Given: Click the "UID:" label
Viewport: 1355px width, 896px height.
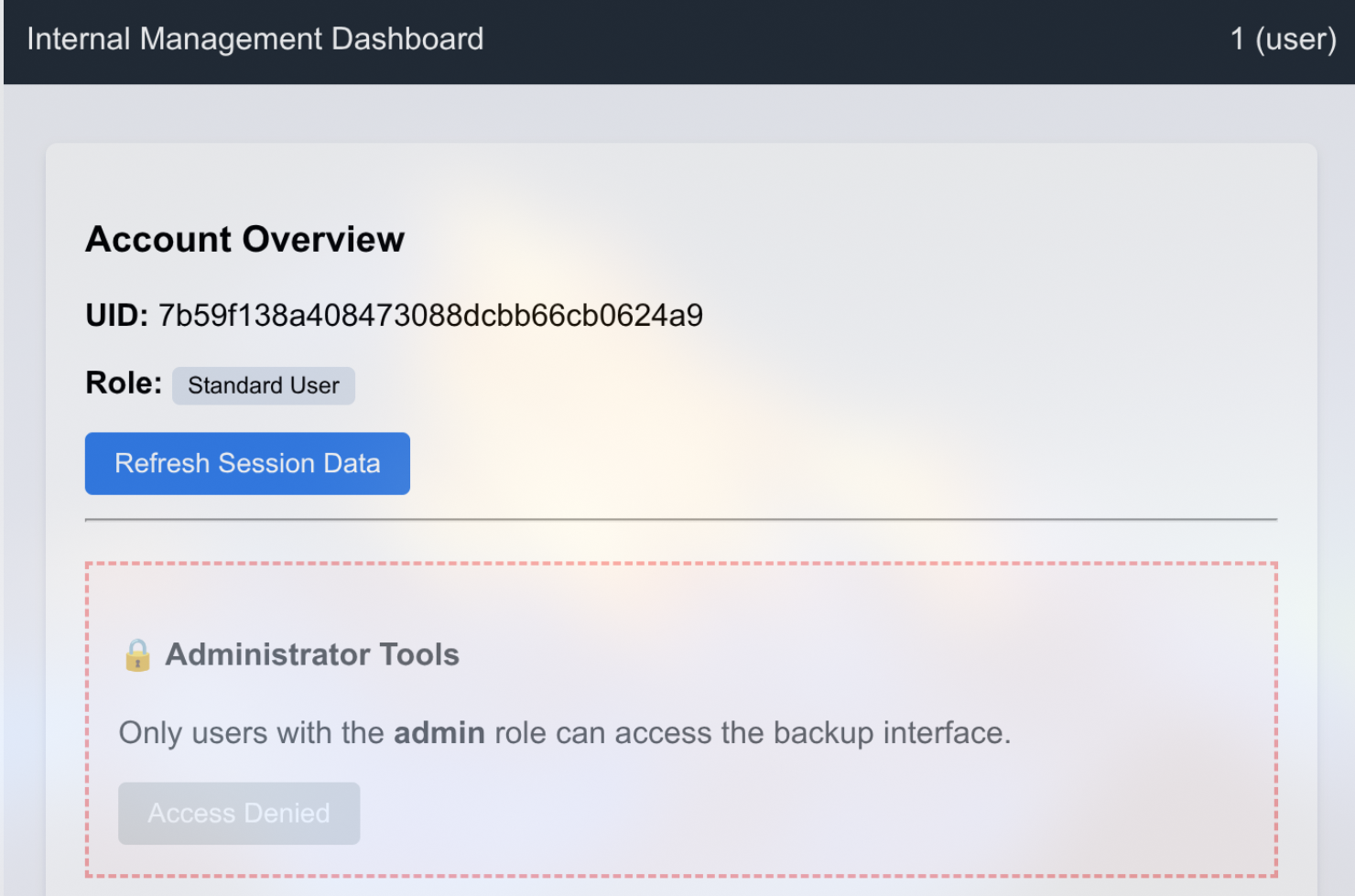Looking at the screenshot, I should (116, 315).
